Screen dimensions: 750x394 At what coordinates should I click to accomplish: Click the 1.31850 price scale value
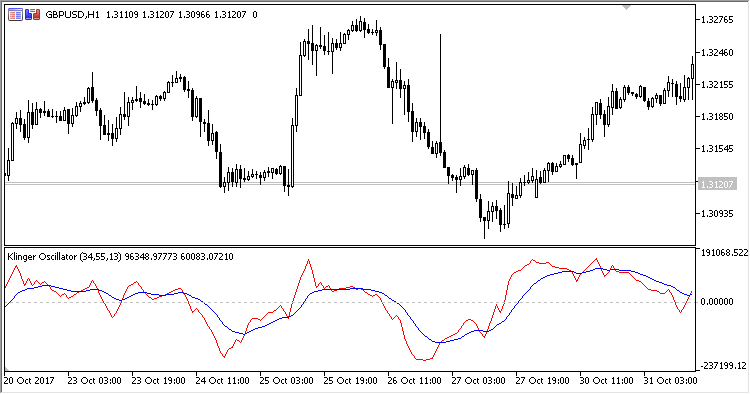(x=717, y=116)
